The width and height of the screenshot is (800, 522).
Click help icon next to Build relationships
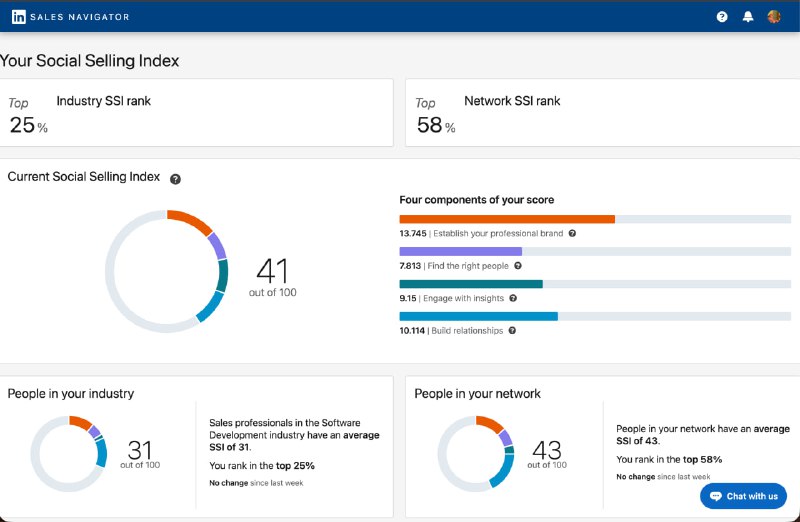[x=512, y=331]
